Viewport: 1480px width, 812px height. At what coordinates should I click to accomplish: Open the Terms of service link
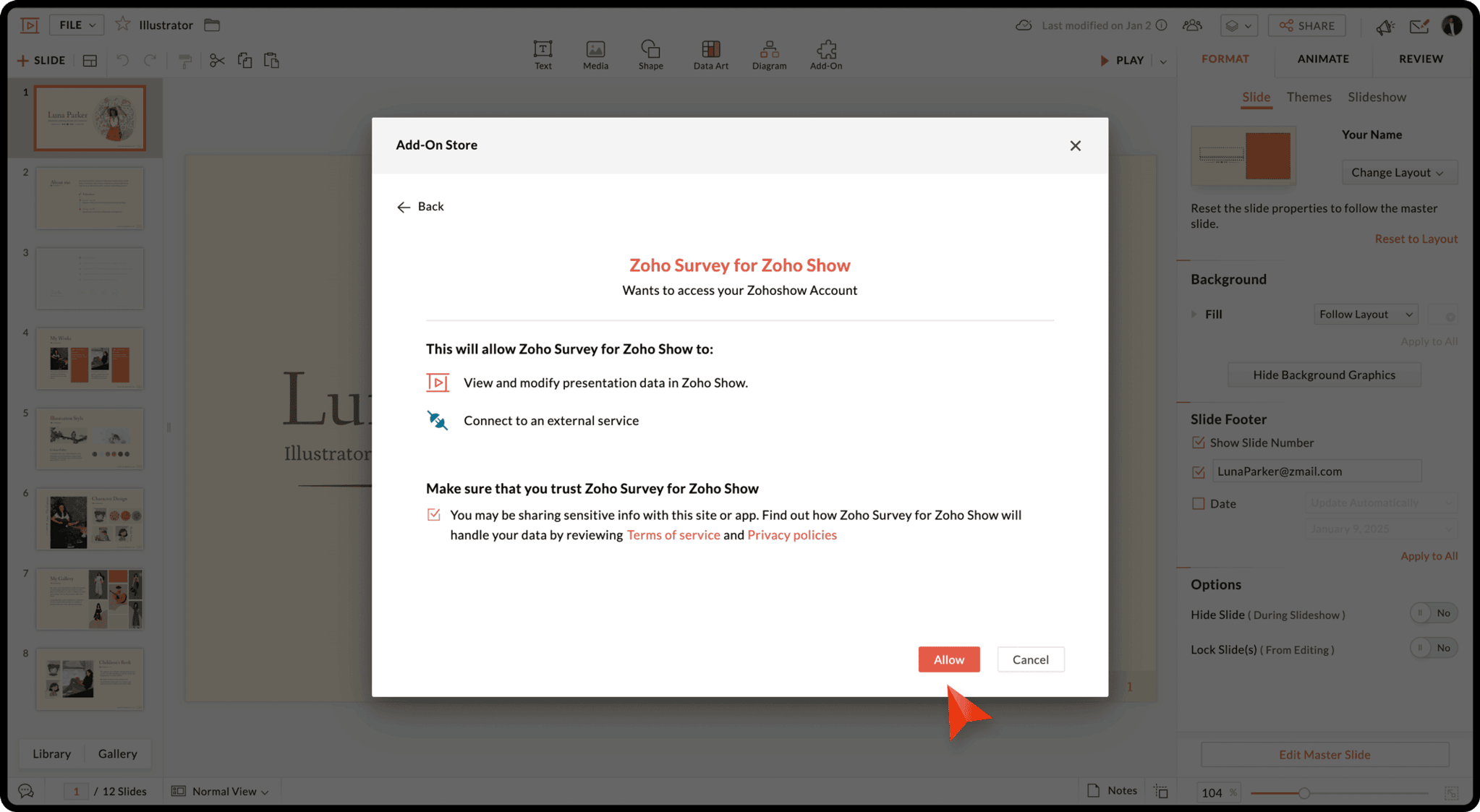(x=673, y=535)
